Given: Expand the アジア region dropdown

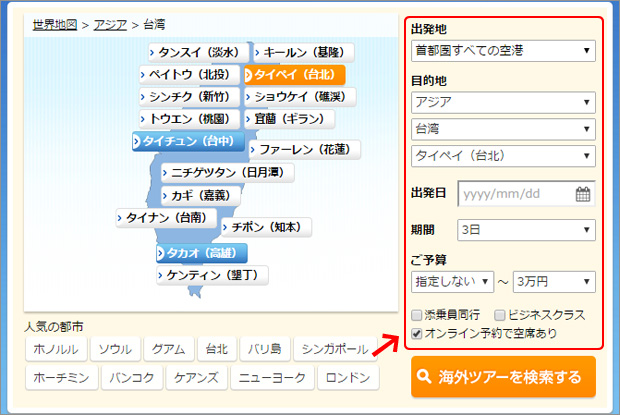Looking at the screenshot, I should coord(503,103).
